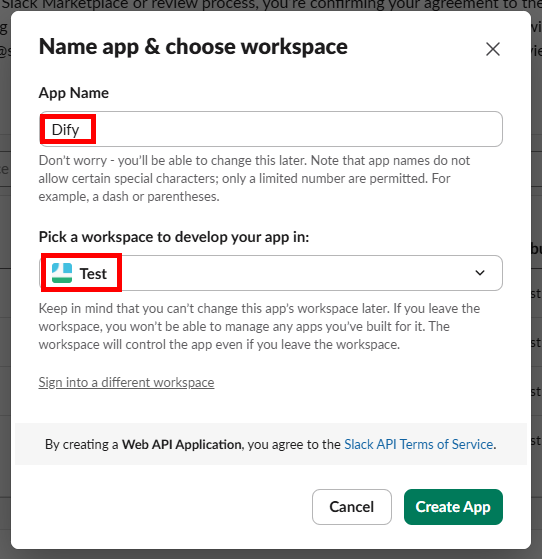Open Sign into a different workspace link
The height and width of the screenshot is (559, 542).
click(x=126, y=383)
